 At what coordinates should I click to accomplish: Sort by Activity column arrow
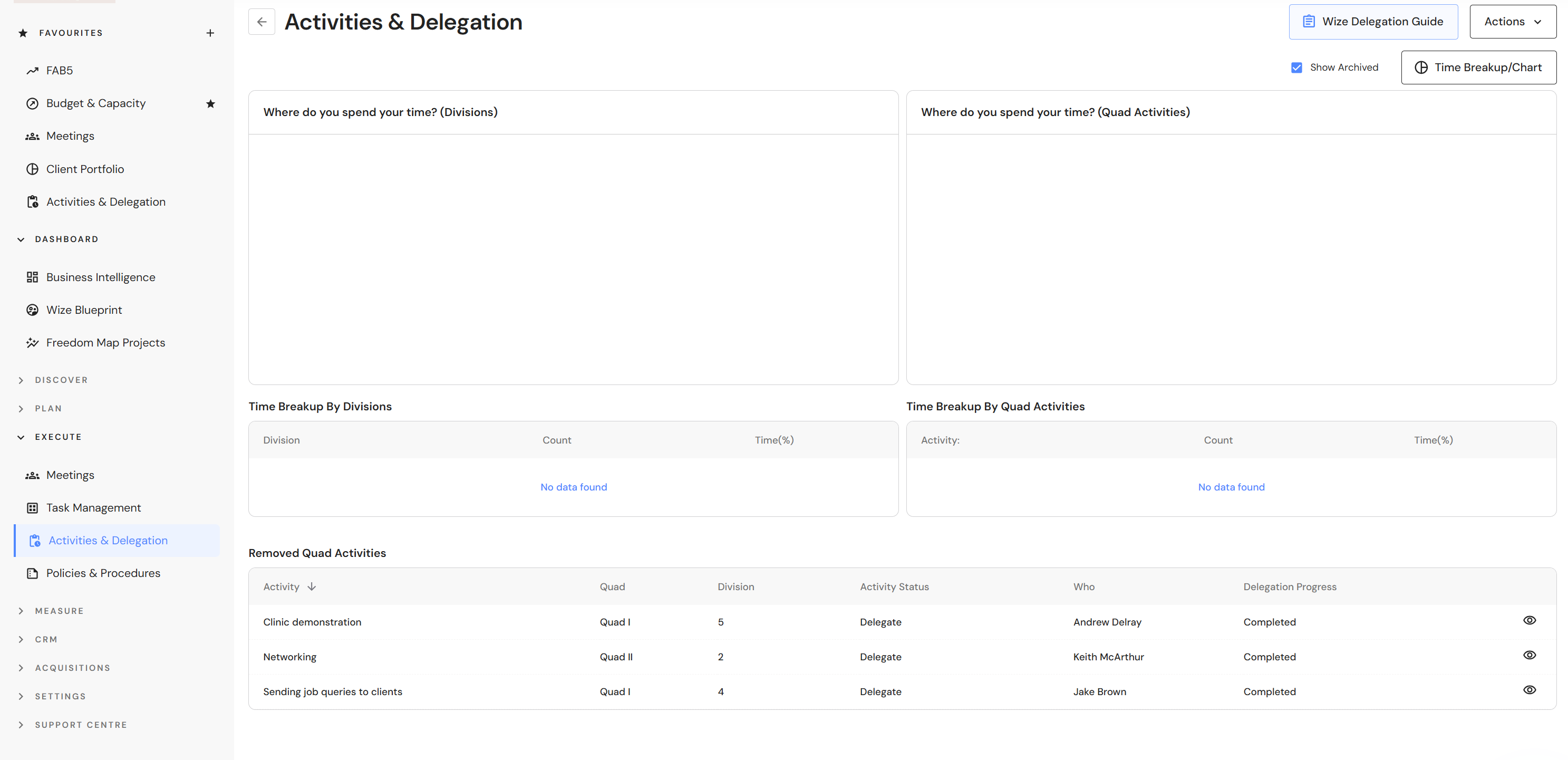click(312, 586)
